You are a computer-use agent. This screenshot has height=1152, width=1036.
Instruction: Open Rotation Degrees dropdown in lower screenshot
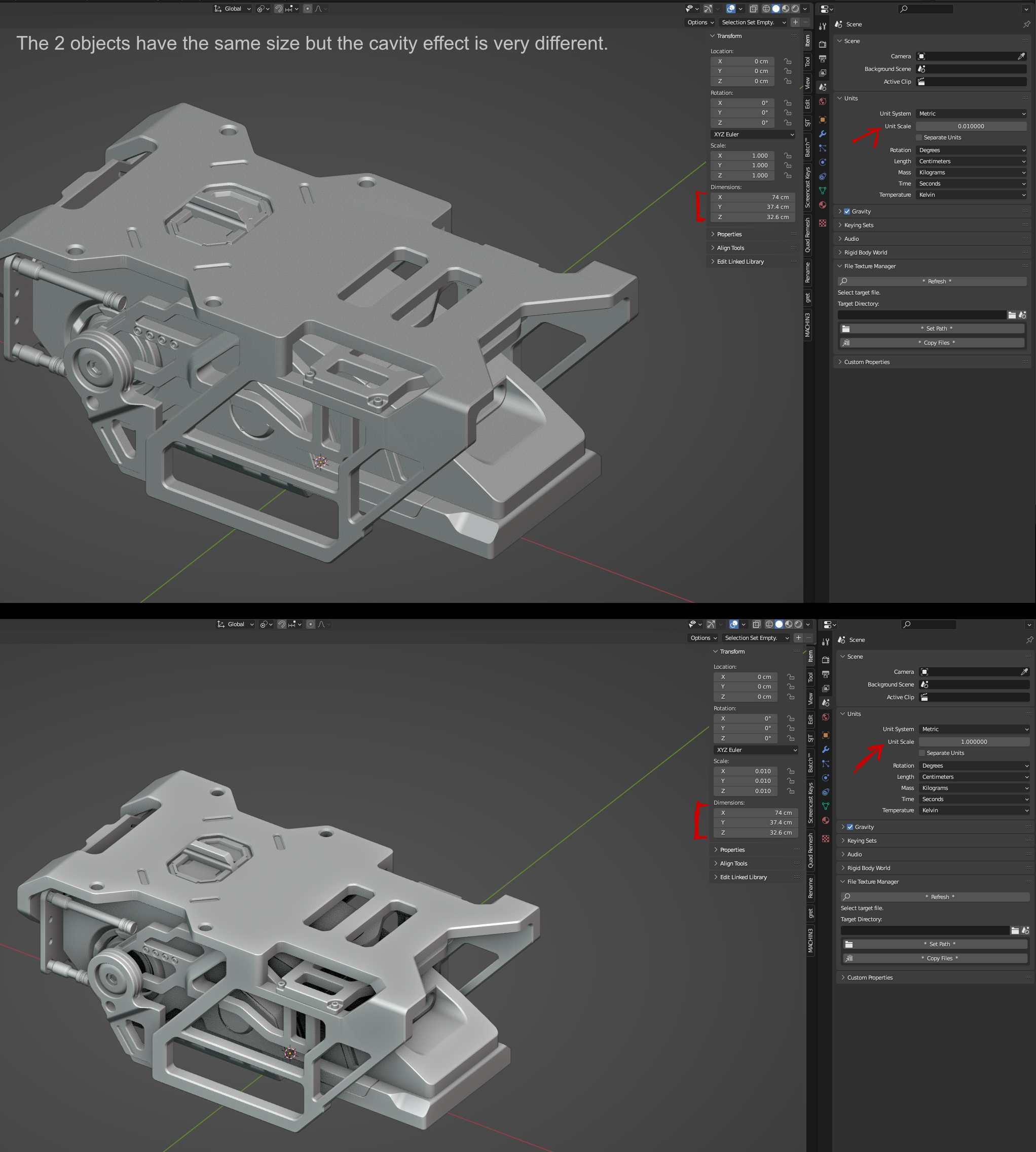coord(974,765)
